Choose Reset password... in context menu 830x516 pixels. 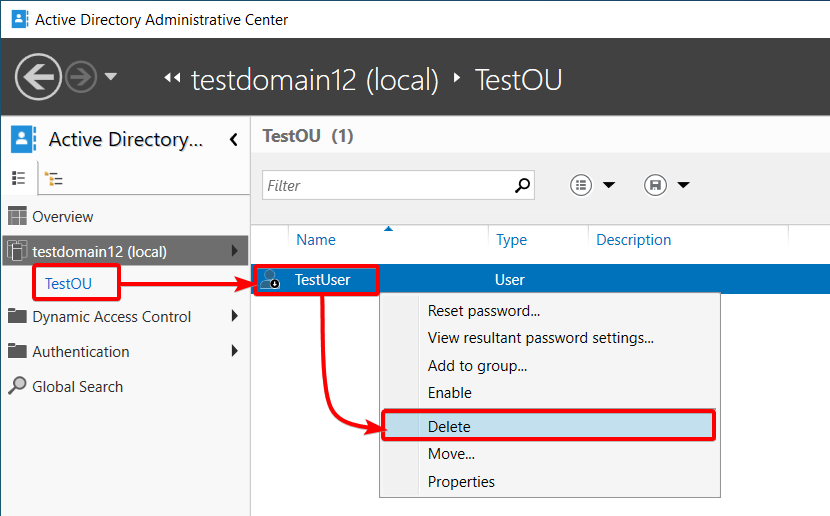pos(483,311)
